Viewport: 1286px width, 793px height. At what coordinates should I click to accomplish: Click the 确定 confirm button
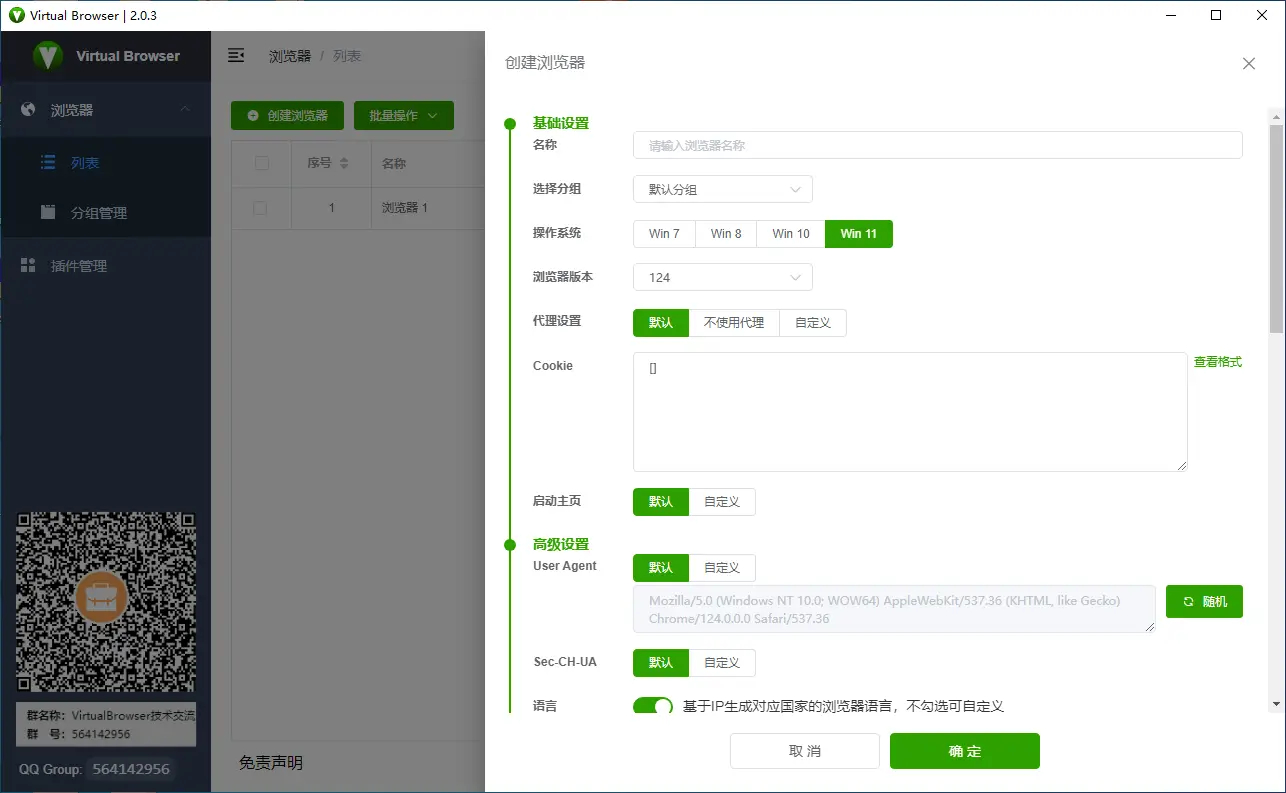pos(964,751)
